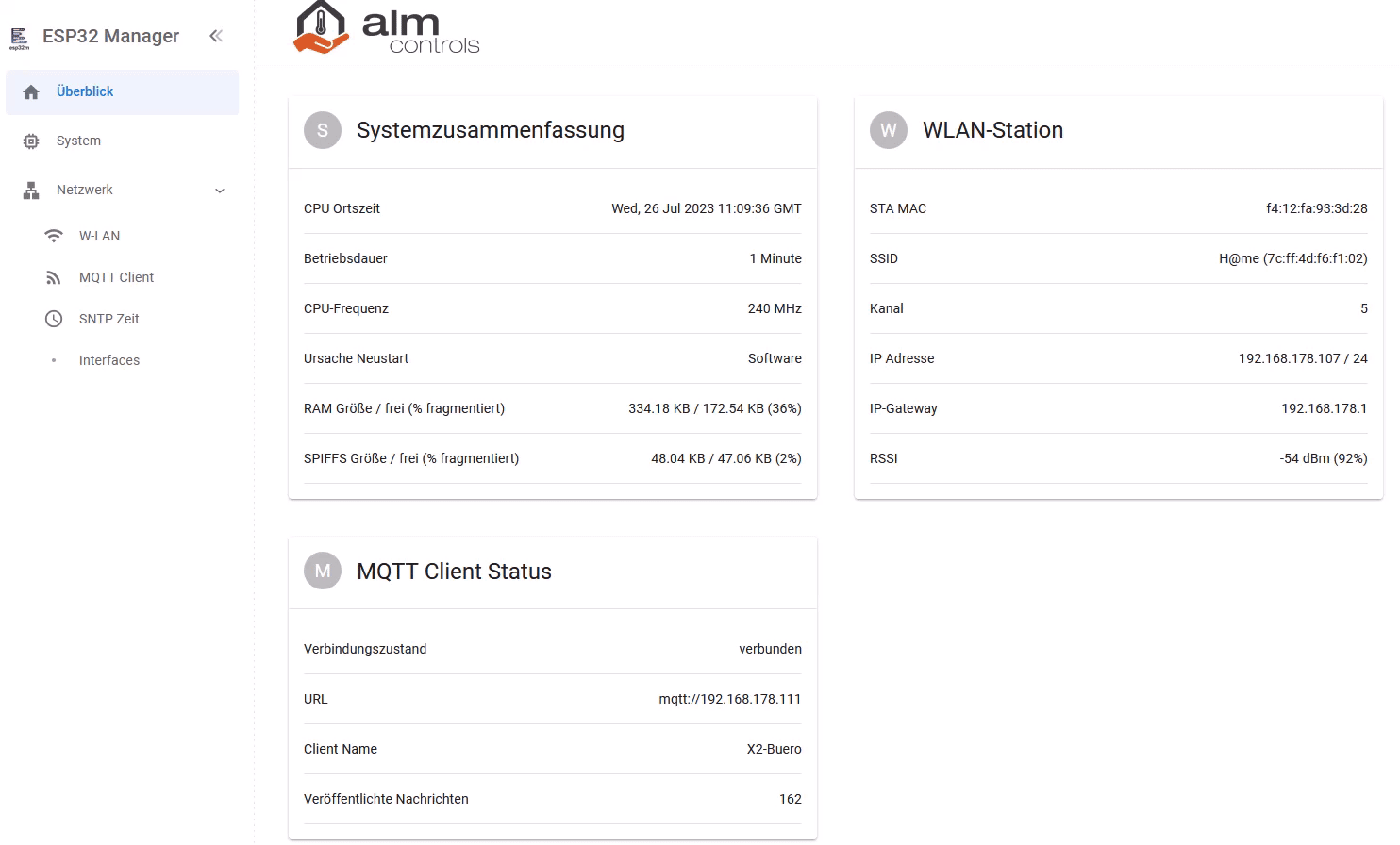Click the ESP32 Manager logo icon
1400x845 pixels.
coord(20,38)
